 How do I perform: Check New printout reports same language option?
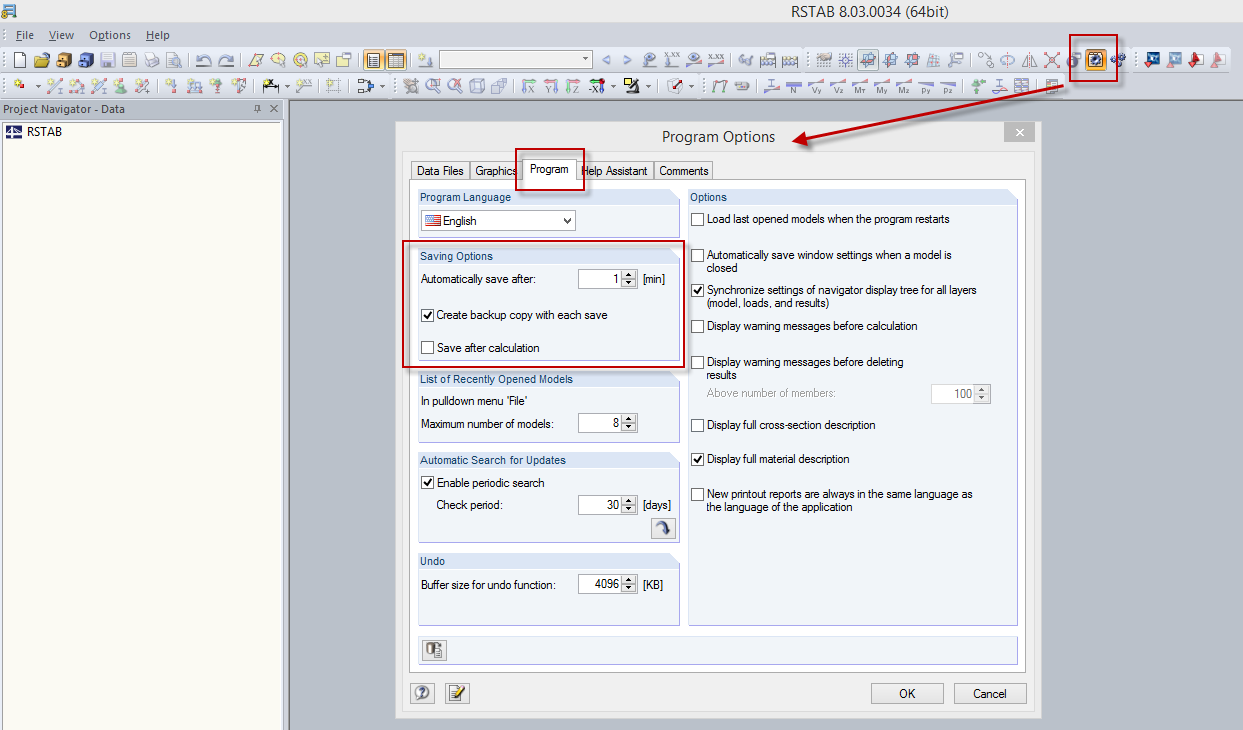pos(698,494)
